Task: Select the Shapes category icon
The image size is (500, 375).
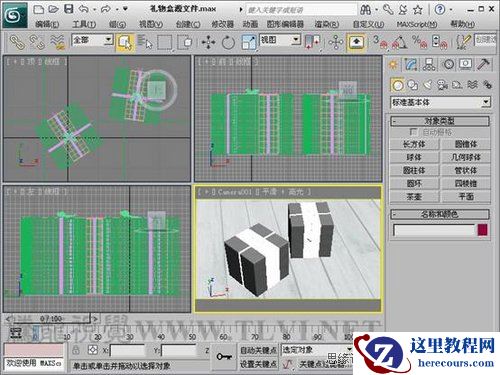Action: coord(413,85)
